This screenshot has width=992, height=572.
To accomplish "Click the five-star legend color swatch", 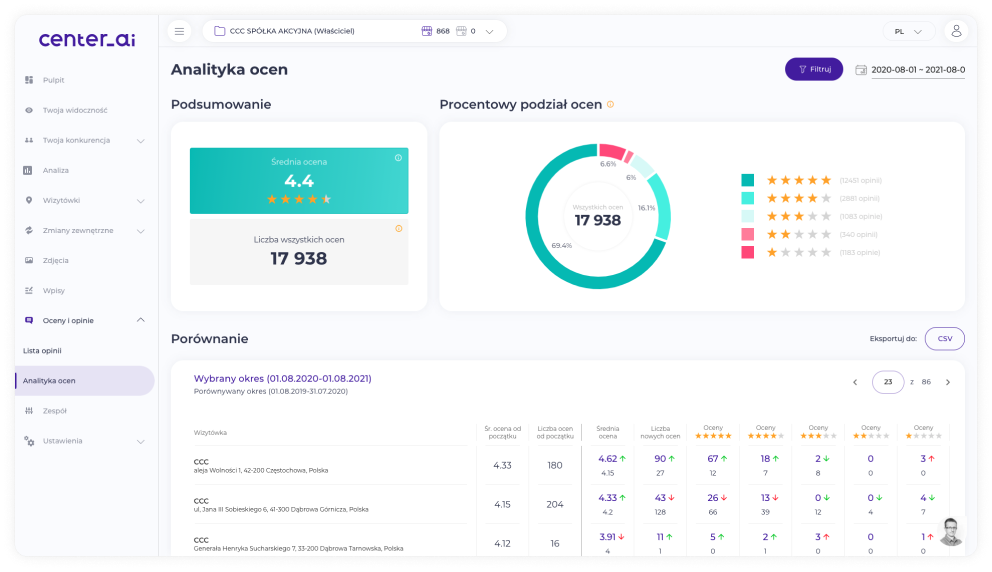I will click(x=747, y=180).
